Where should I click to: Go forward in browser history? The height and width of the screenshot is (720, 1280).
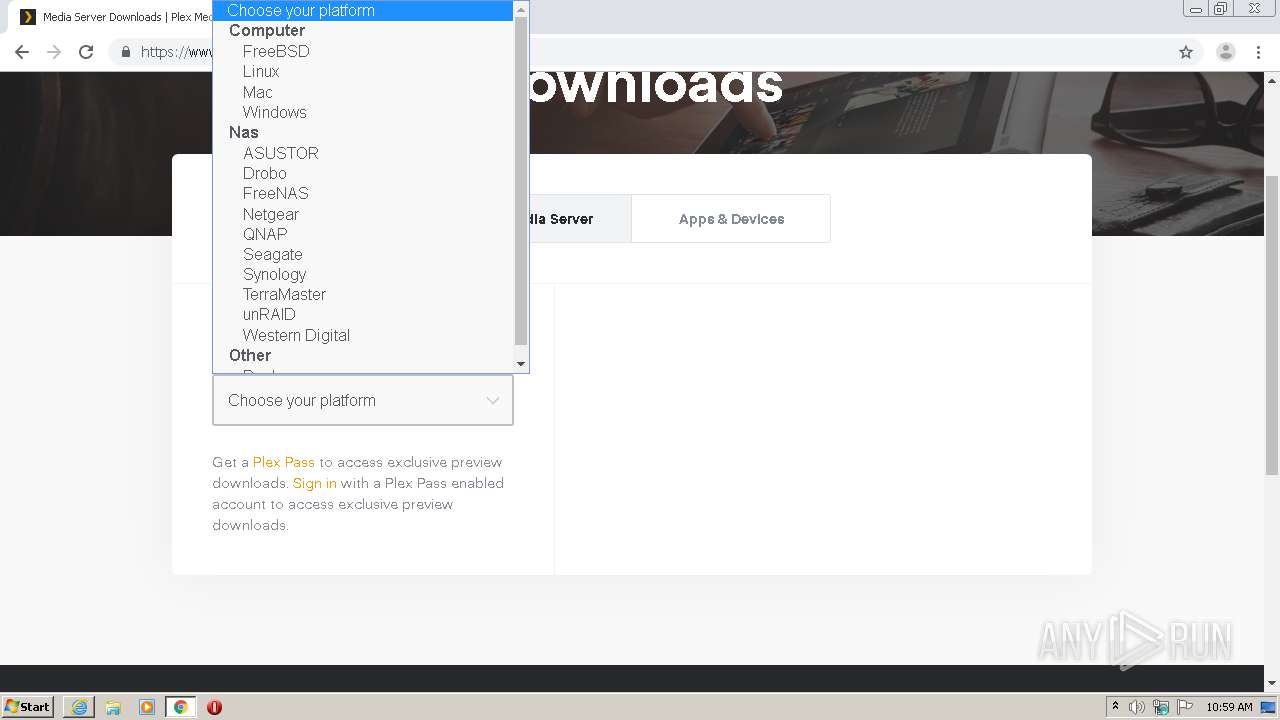click(54, 52)
